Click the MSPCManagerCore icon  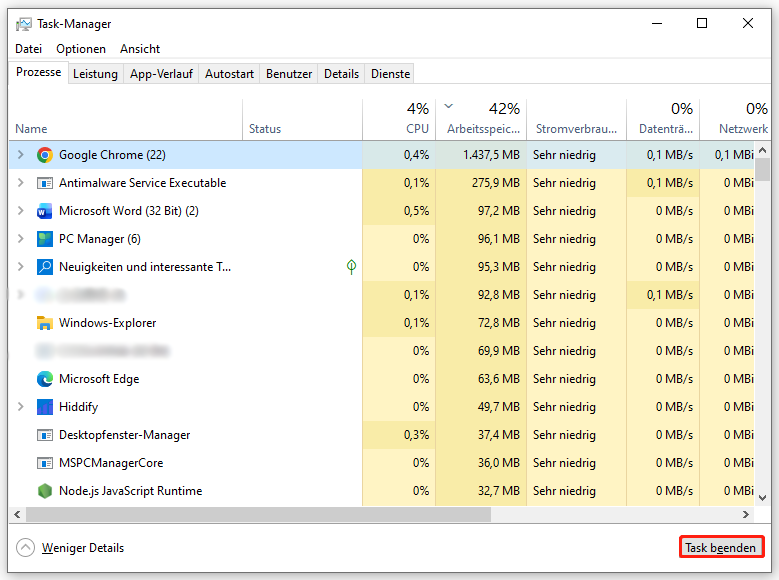point(45,463)
